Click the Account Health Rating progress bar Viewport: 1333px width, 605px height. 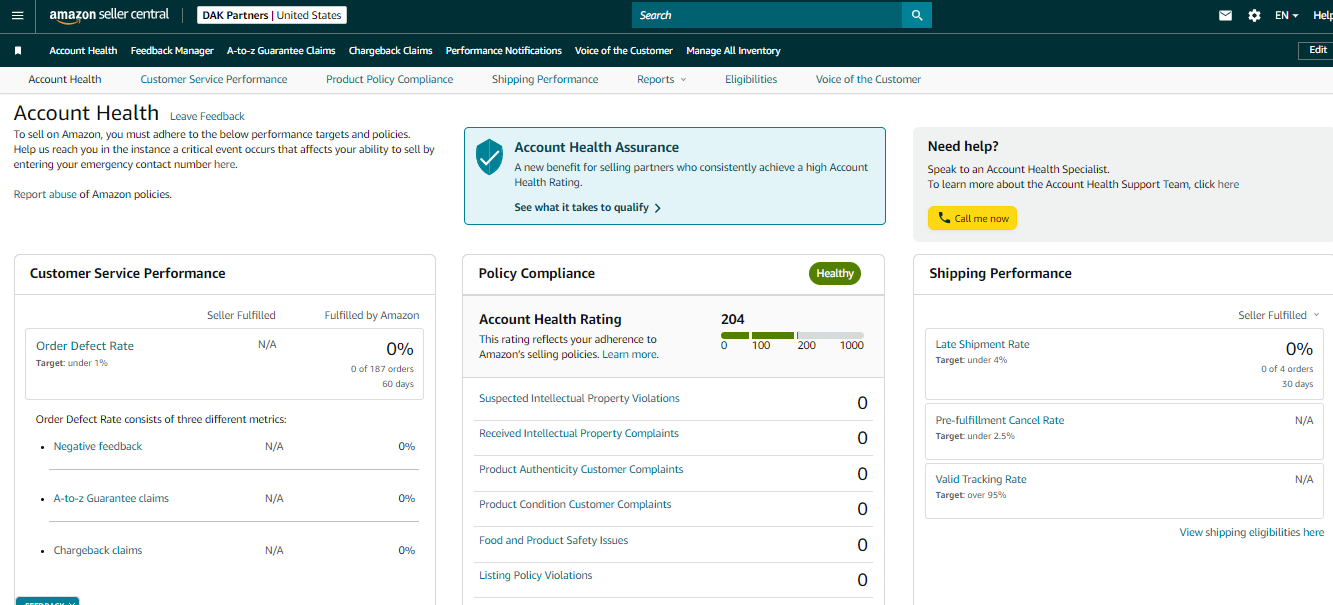pos(792,335)
